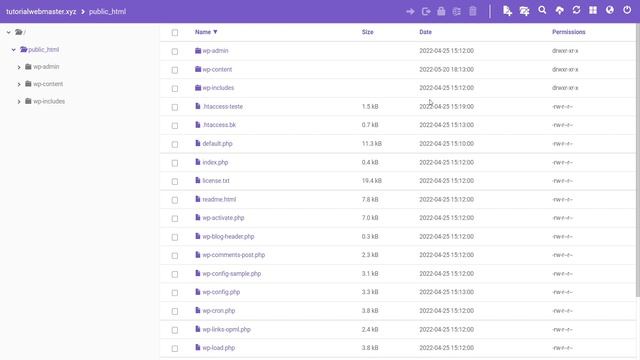Open the wp-config-sample.php file
Viewport: 640px width, 360px height.
pyautogui.click(x=232, y=273)
